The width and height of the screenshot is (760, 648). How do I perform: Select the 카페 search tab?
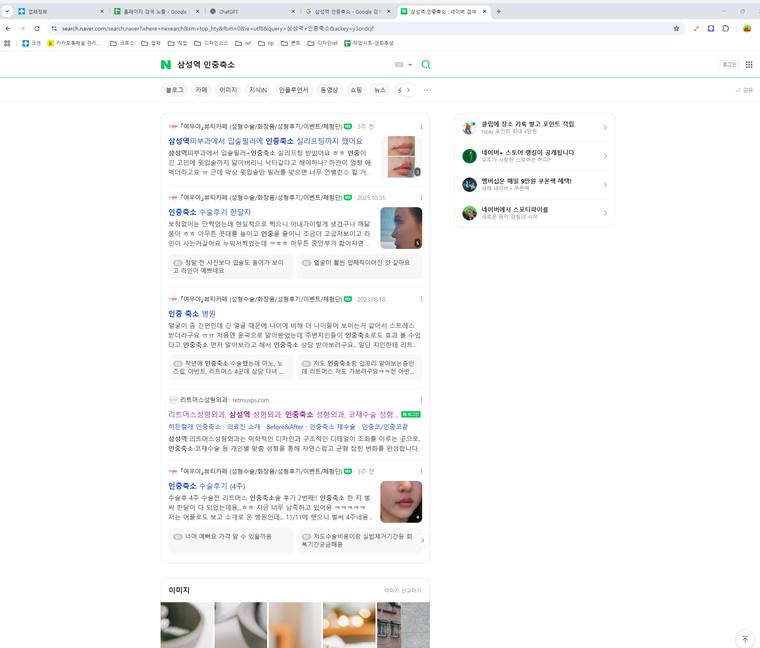(201, 90)
